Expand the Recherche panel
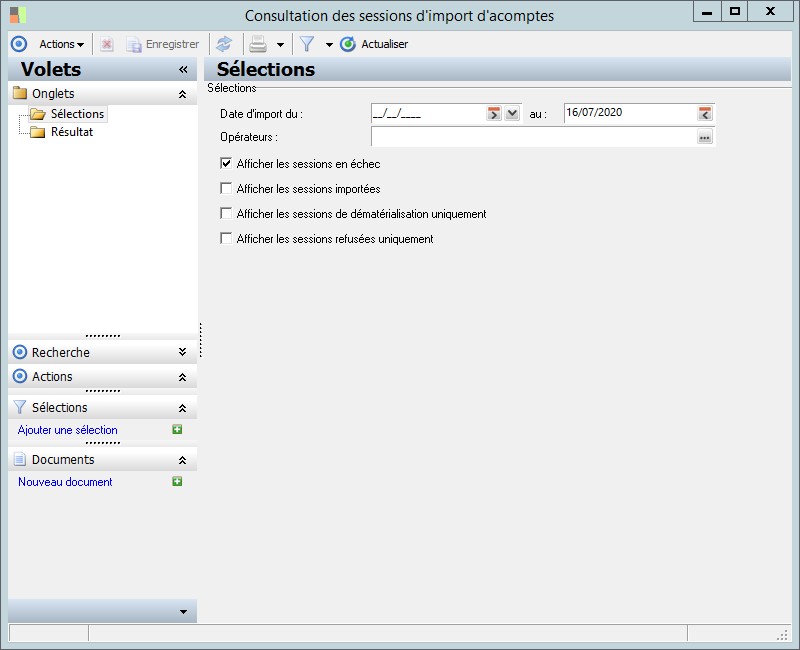800x650 pixels. coord(182,352)
